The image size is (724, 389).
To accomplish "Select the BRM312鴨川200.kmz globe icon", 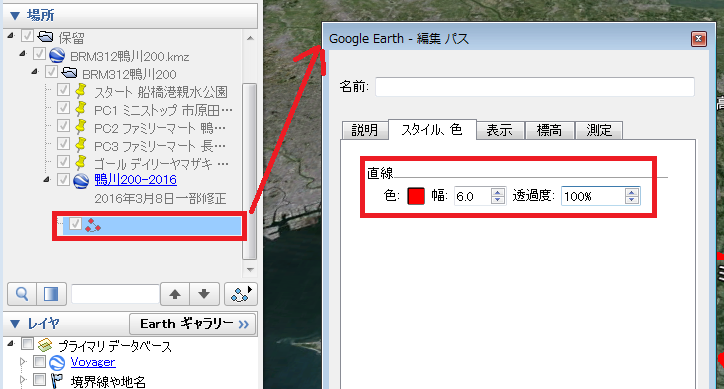I will pos(57,55).
